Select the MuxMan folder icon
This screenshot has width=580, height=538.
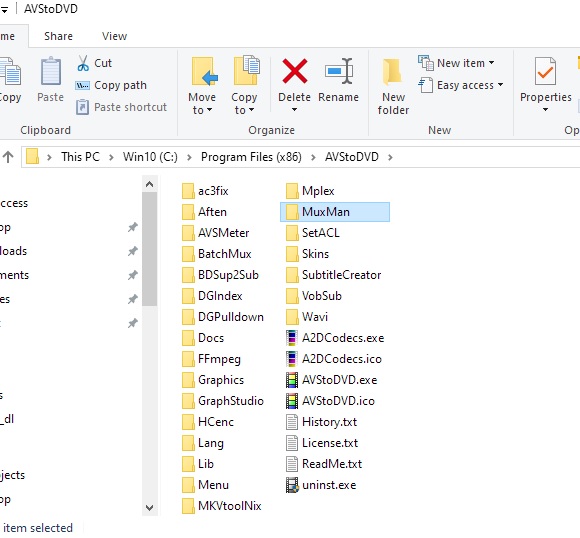292,212
